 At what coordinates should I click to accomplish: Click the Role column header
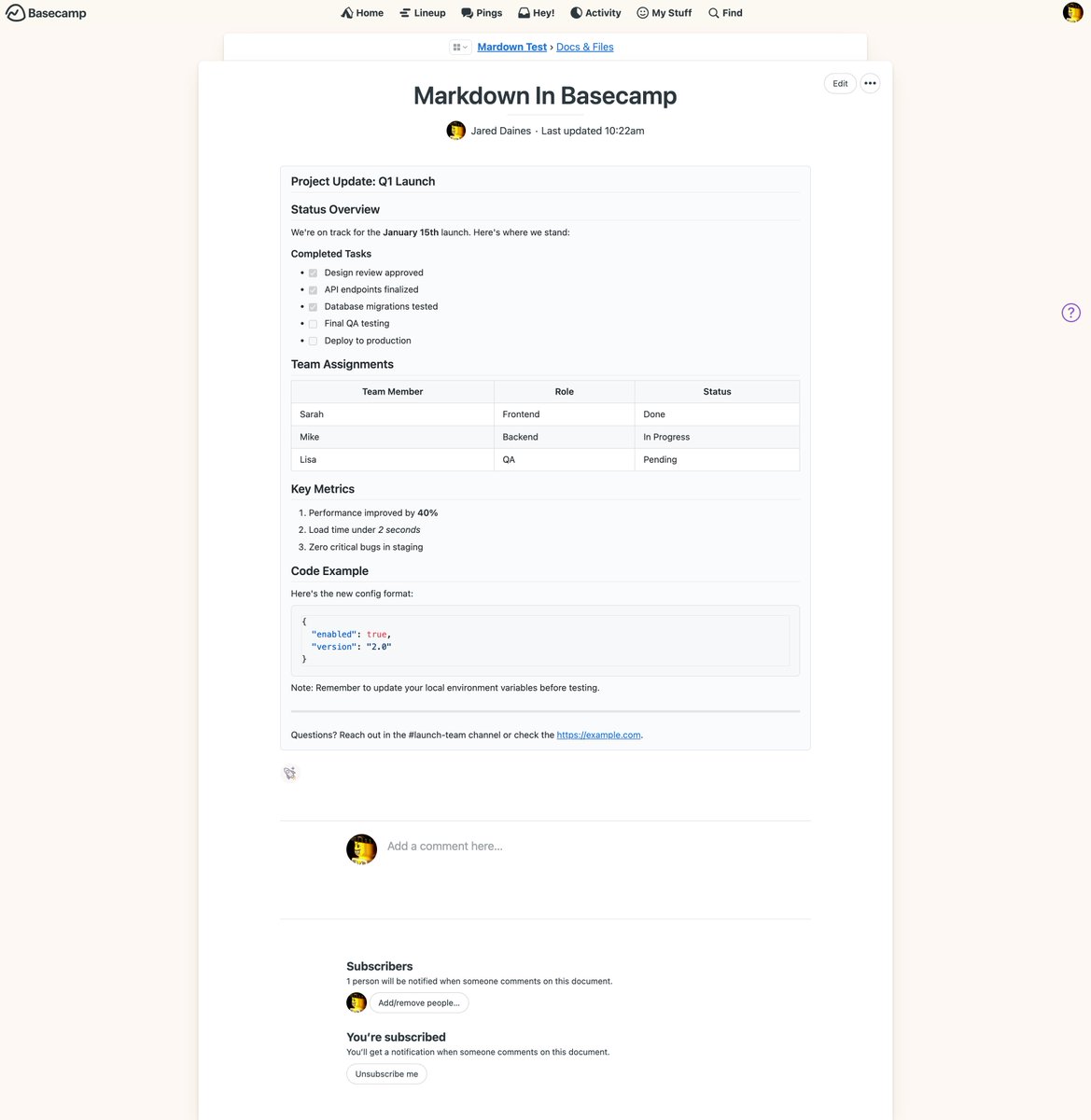click(565, 392)
